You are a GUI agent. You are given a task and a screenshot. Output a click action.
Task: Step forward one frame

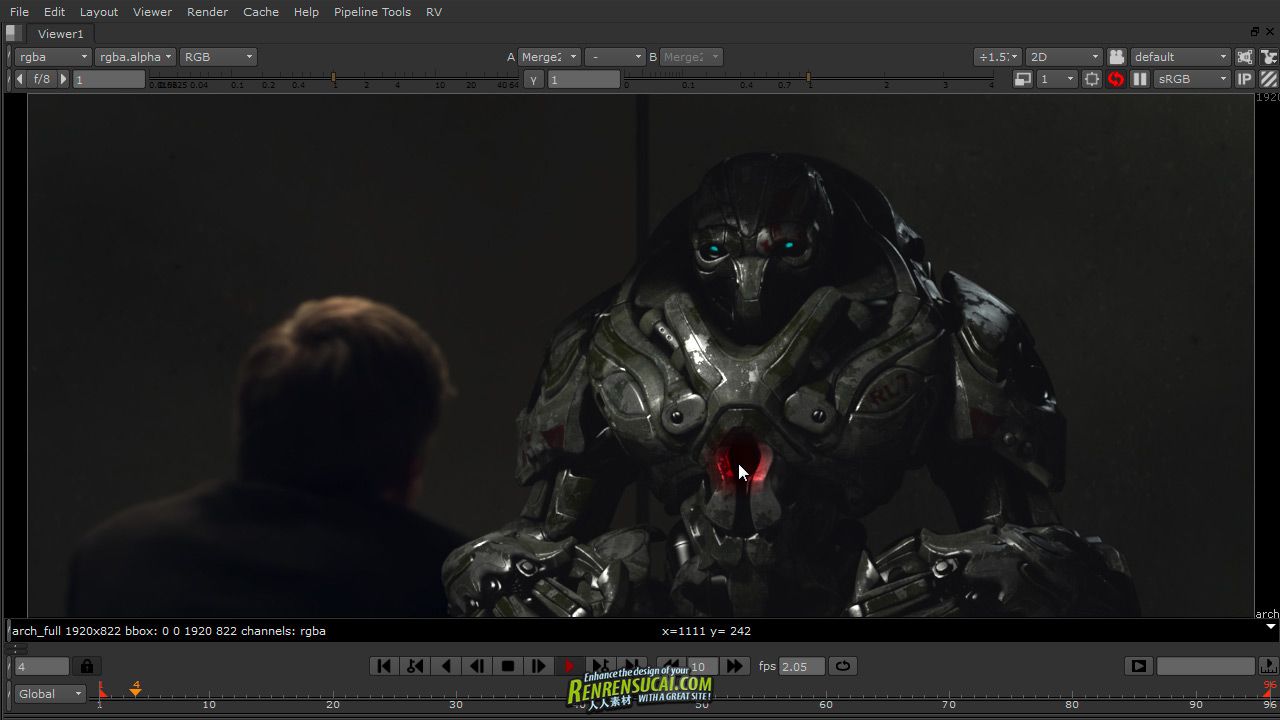(x=539, y=666)
